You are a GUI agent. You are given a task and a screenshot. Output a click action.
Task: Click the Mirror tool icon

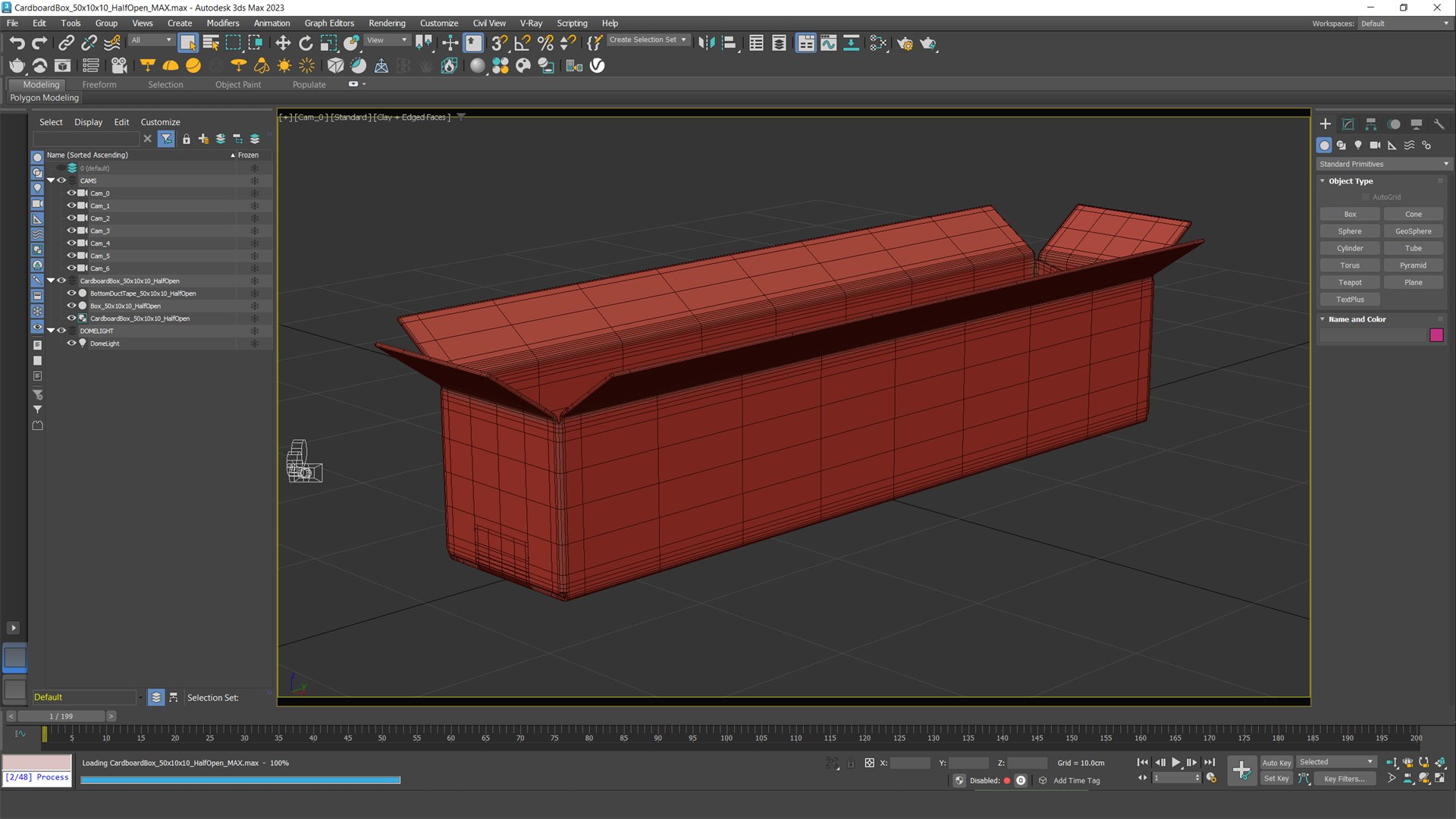point(706,43)
